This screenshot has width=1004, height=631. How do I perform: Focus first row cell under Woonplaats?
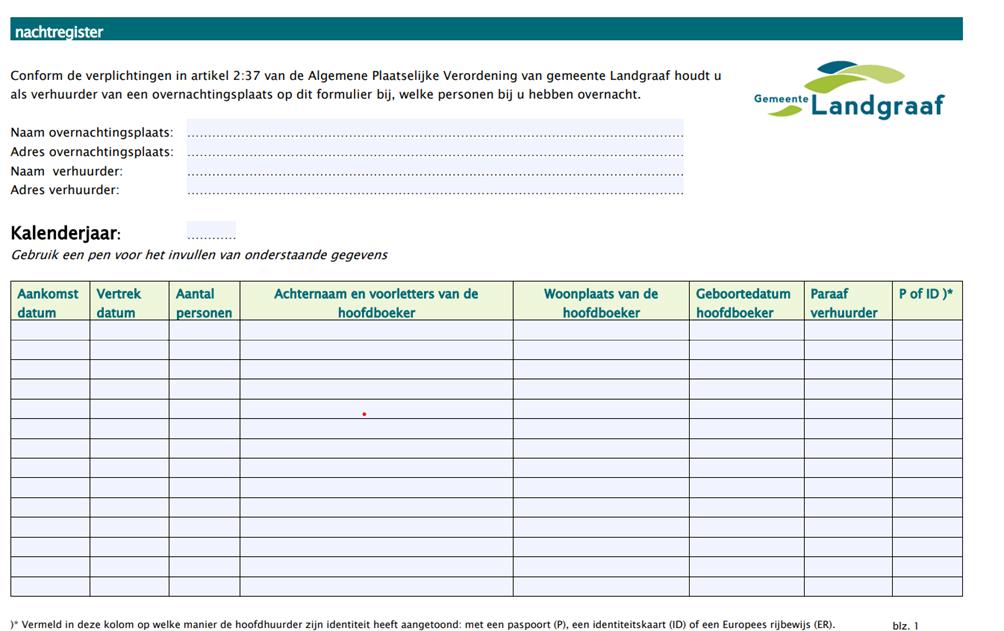pyautogui.click(x=600, y=330)
